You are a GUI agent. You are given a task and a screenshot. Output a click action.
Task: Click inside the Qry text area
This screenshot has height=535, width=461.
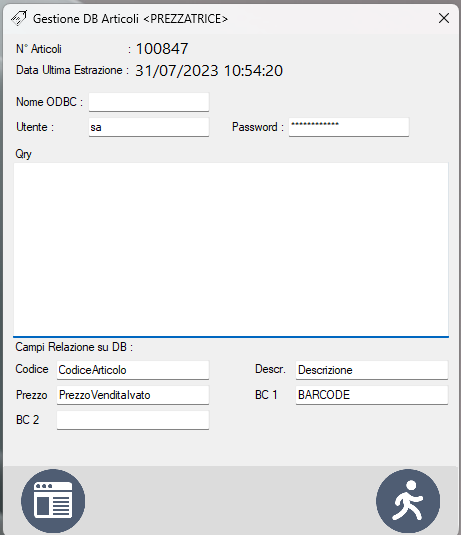click(x=231, y=250)
